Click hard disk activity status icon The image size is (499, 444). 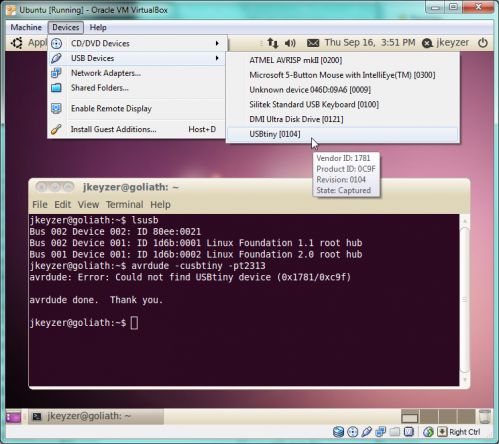[338, 432]
